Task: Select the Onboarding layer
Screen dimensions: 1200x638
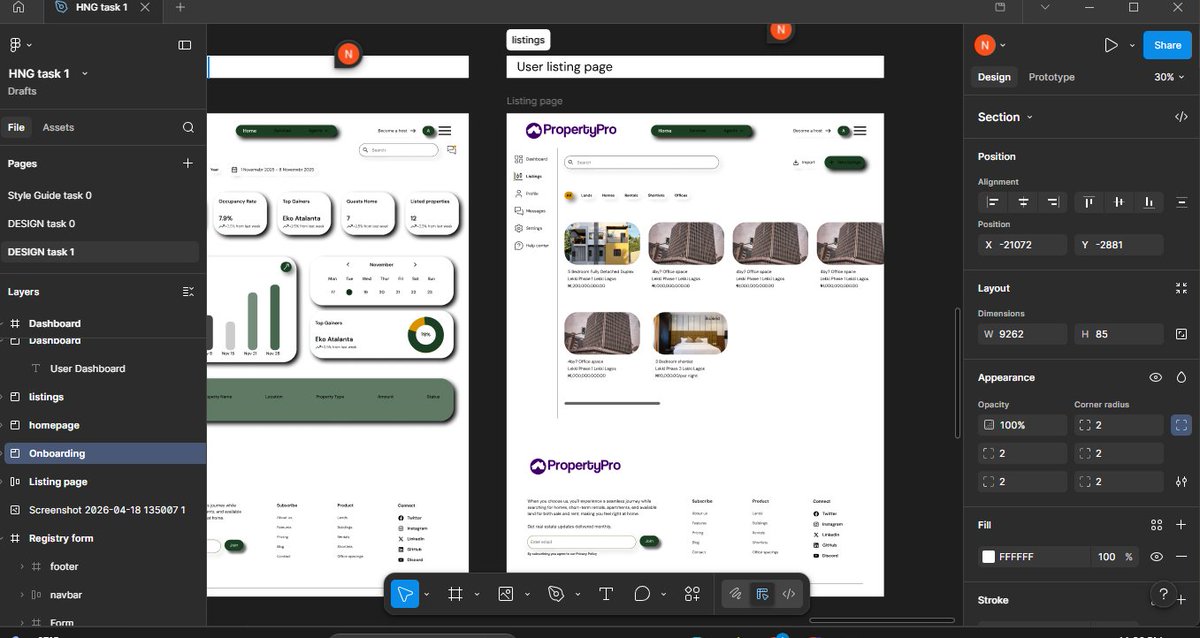Action: pyautogui.click(x=103, y=453)
